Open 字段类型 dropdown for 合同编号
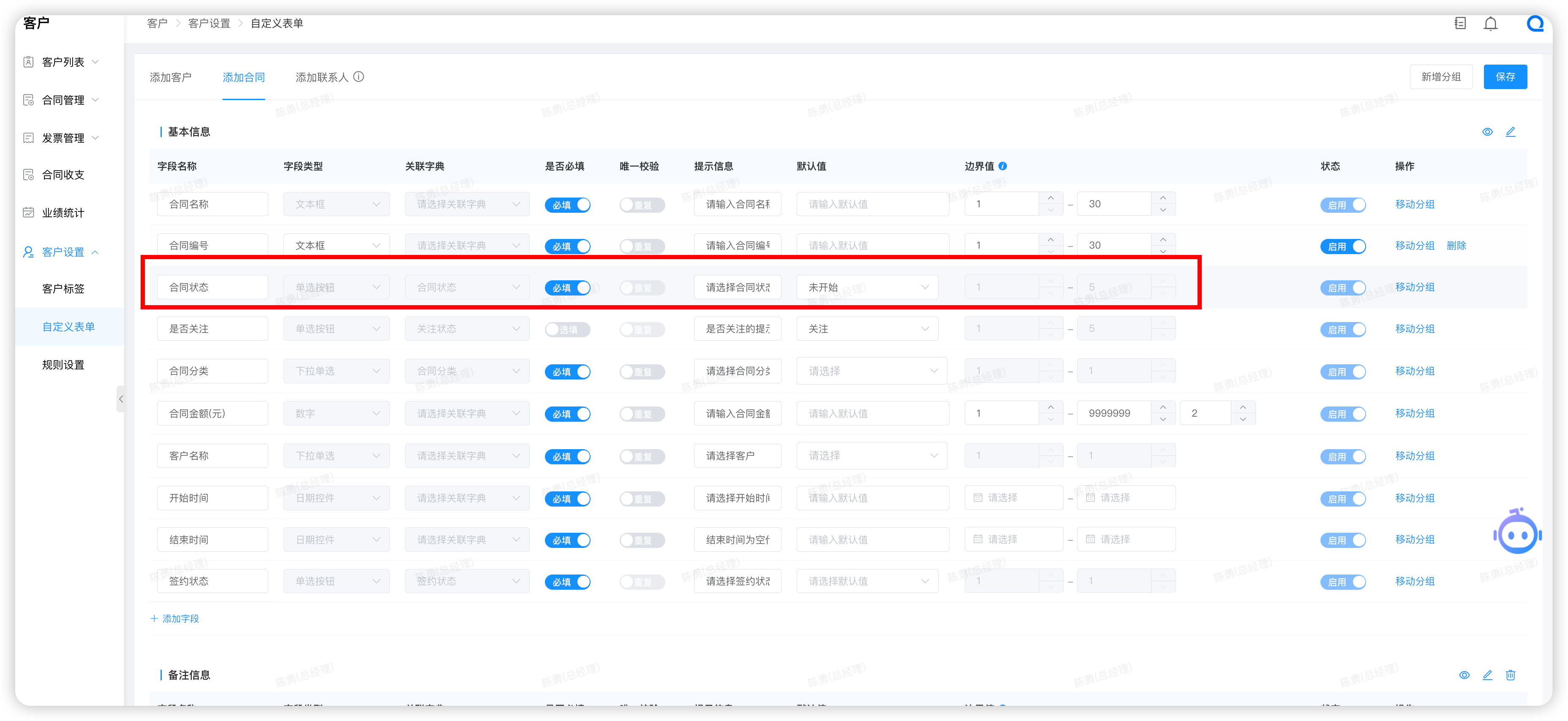Image resolution: width=1568 pixels, height=721 pixels. 336,245
